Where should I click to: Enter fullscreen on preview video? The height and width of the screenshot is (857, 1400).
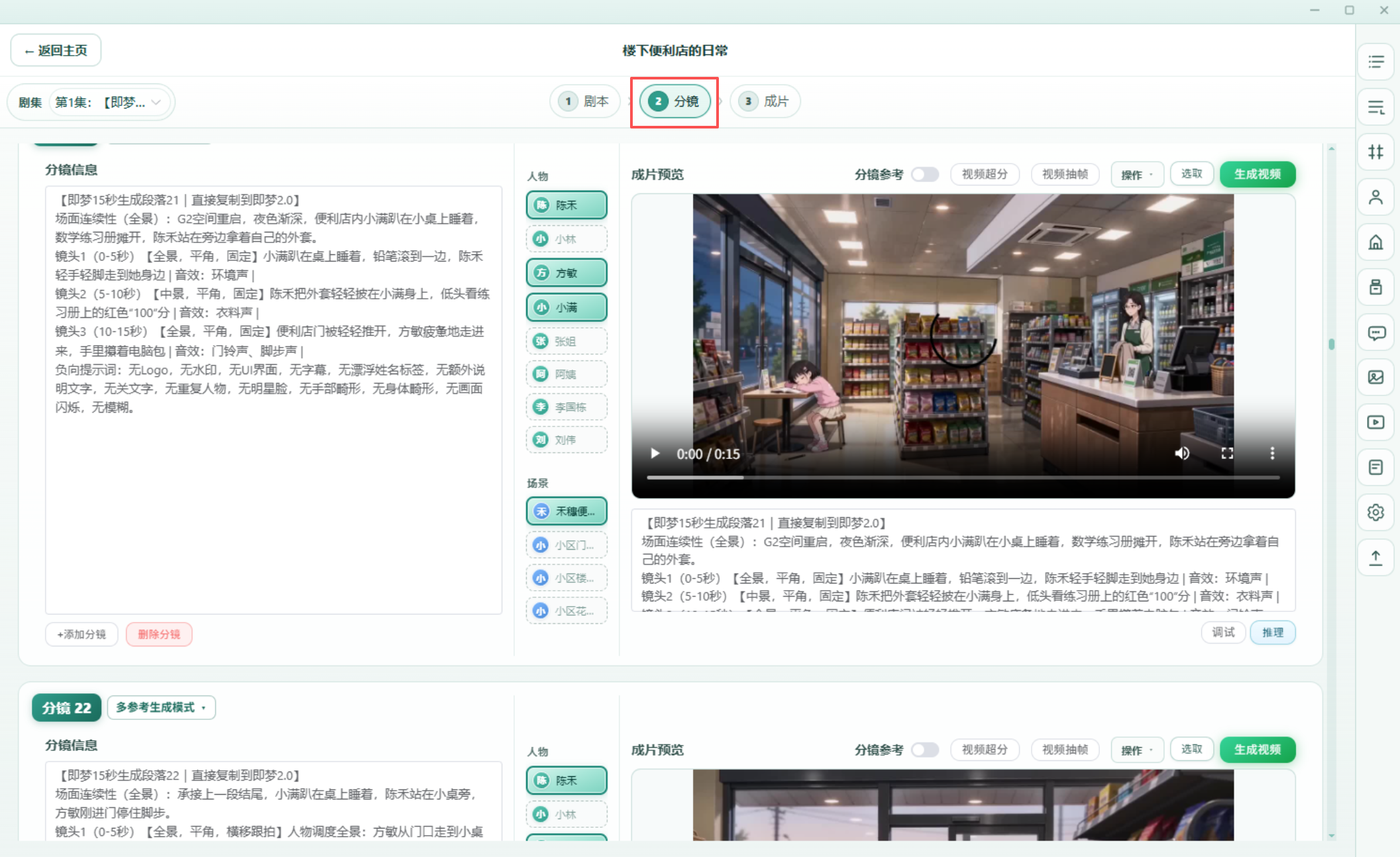[1227, 454]
